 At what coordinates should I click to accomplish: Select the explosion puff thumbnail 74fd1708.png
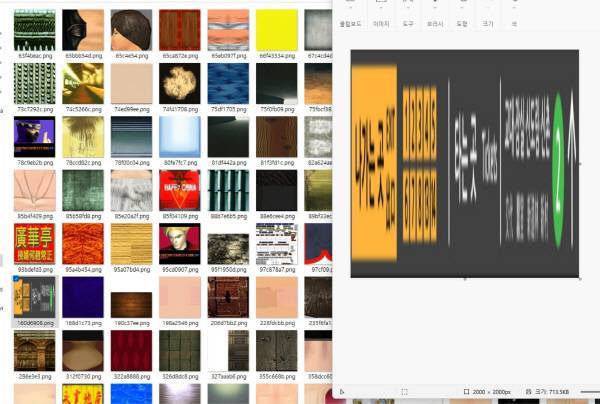point(180,84)
